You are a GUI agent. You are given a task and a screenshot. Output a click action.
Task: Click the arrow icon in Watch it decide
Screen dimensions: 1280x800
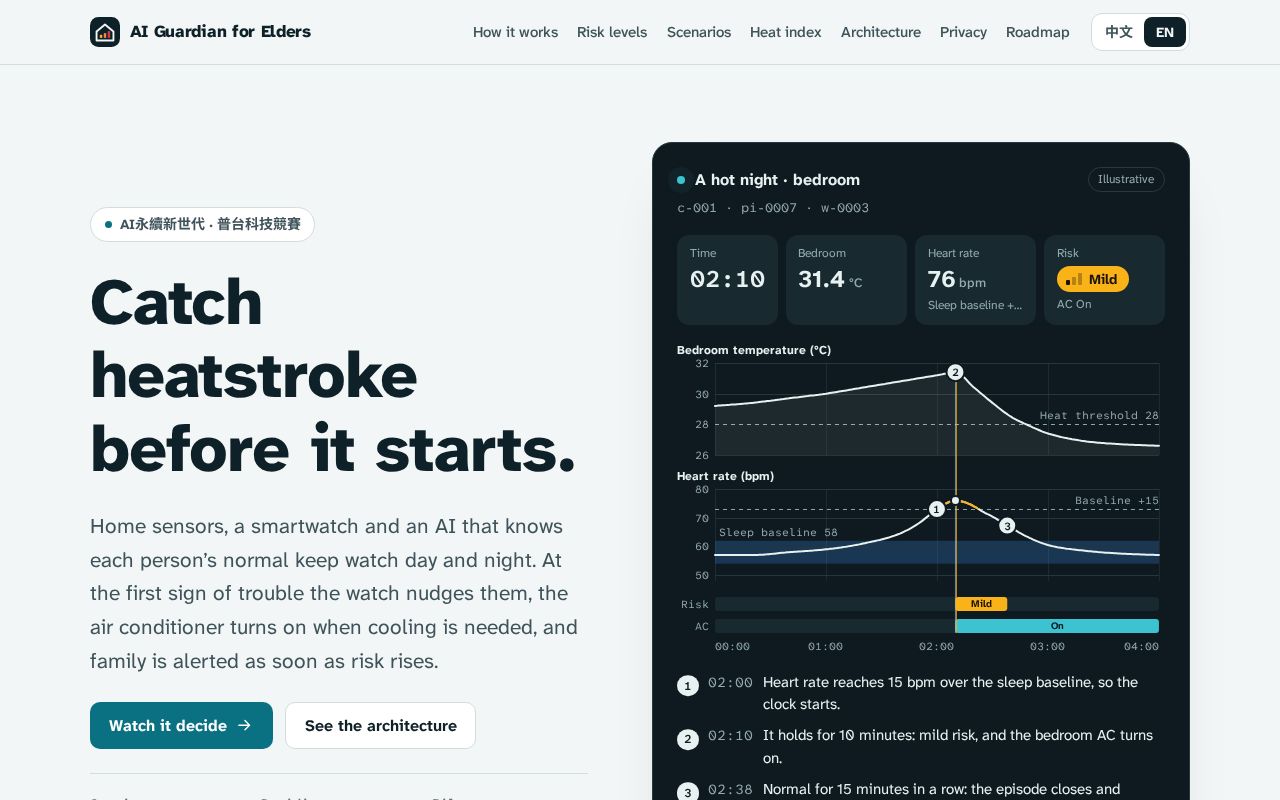pyautogui.click(x=244, y=725)
